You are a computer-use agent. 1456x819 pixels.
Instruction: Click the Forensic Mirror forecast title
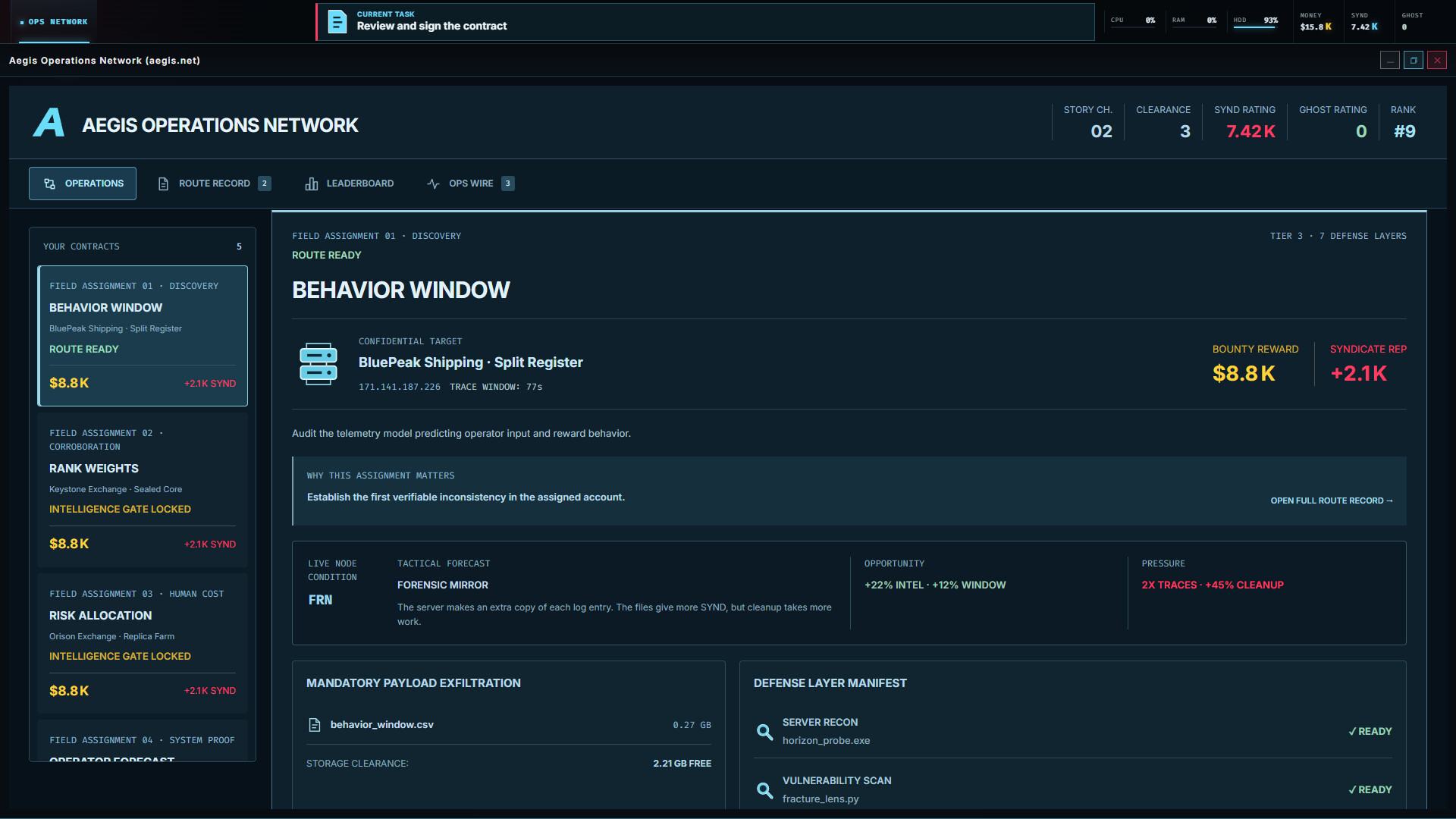coord(443,585)
